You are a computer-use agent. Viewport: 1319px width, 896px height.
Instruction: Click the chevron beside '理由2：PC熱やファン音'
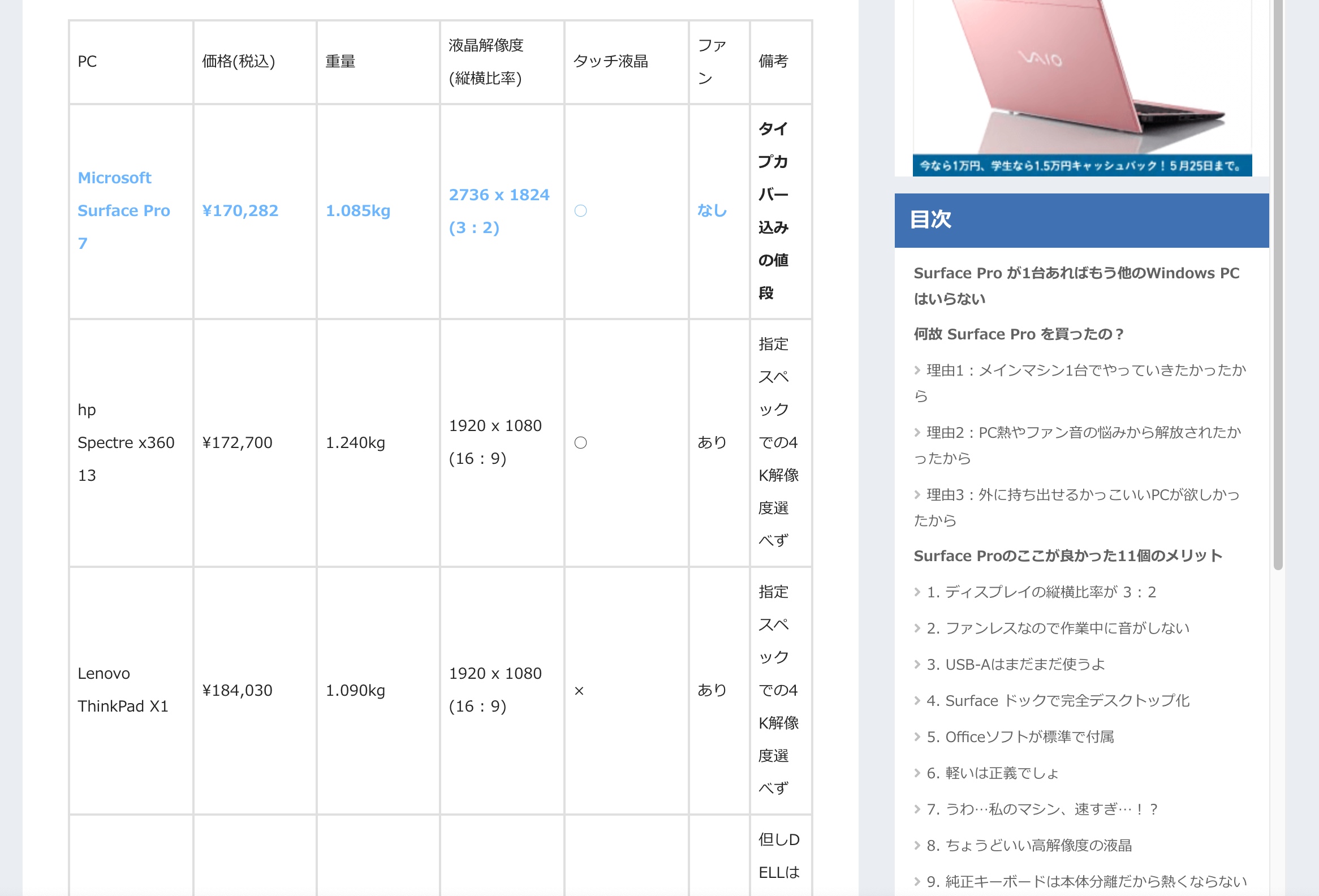click(917, 433)
